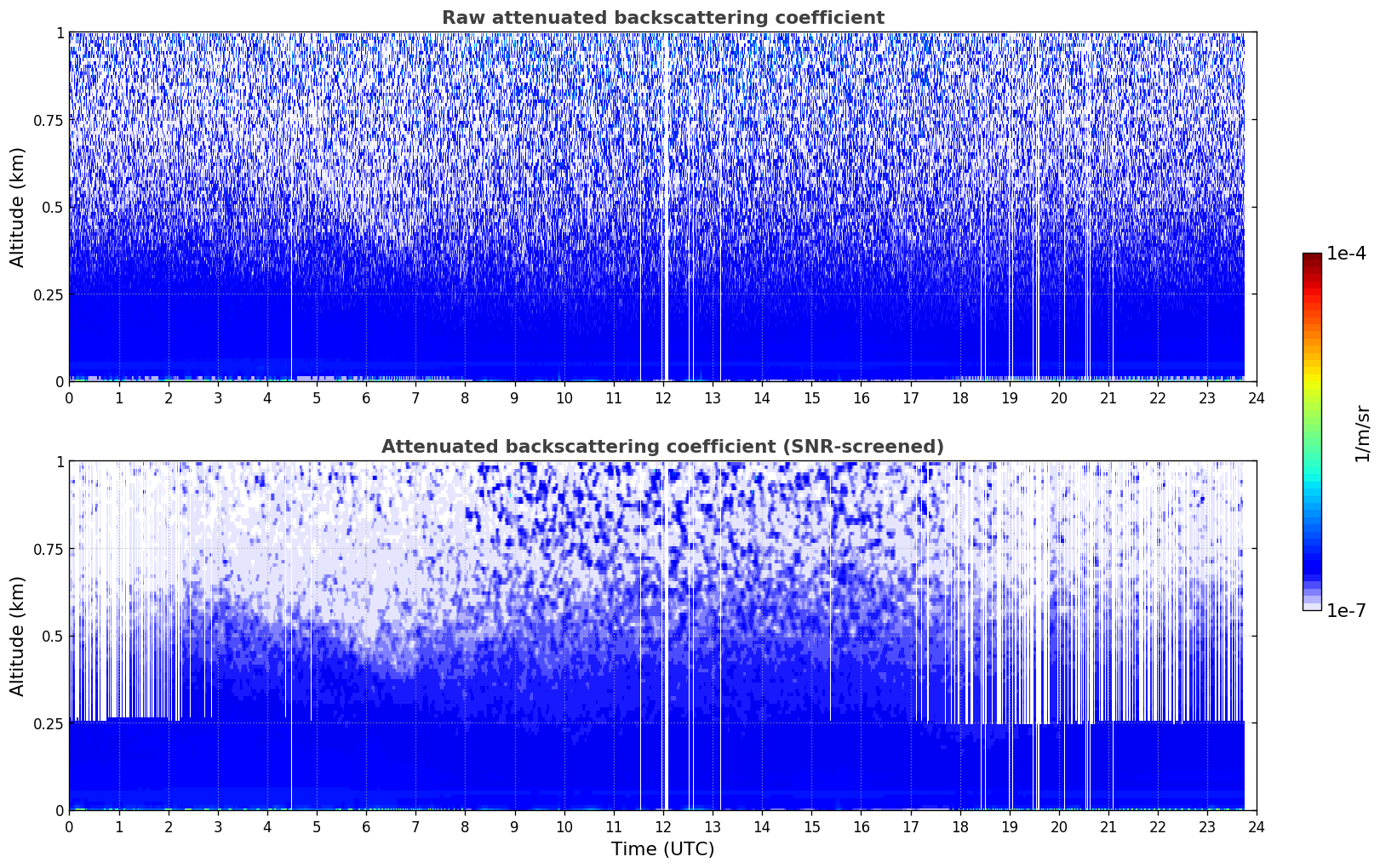Click hour 18 tick on top plot
Viewport: 1380px width, 868px height.
coord(959,397)
